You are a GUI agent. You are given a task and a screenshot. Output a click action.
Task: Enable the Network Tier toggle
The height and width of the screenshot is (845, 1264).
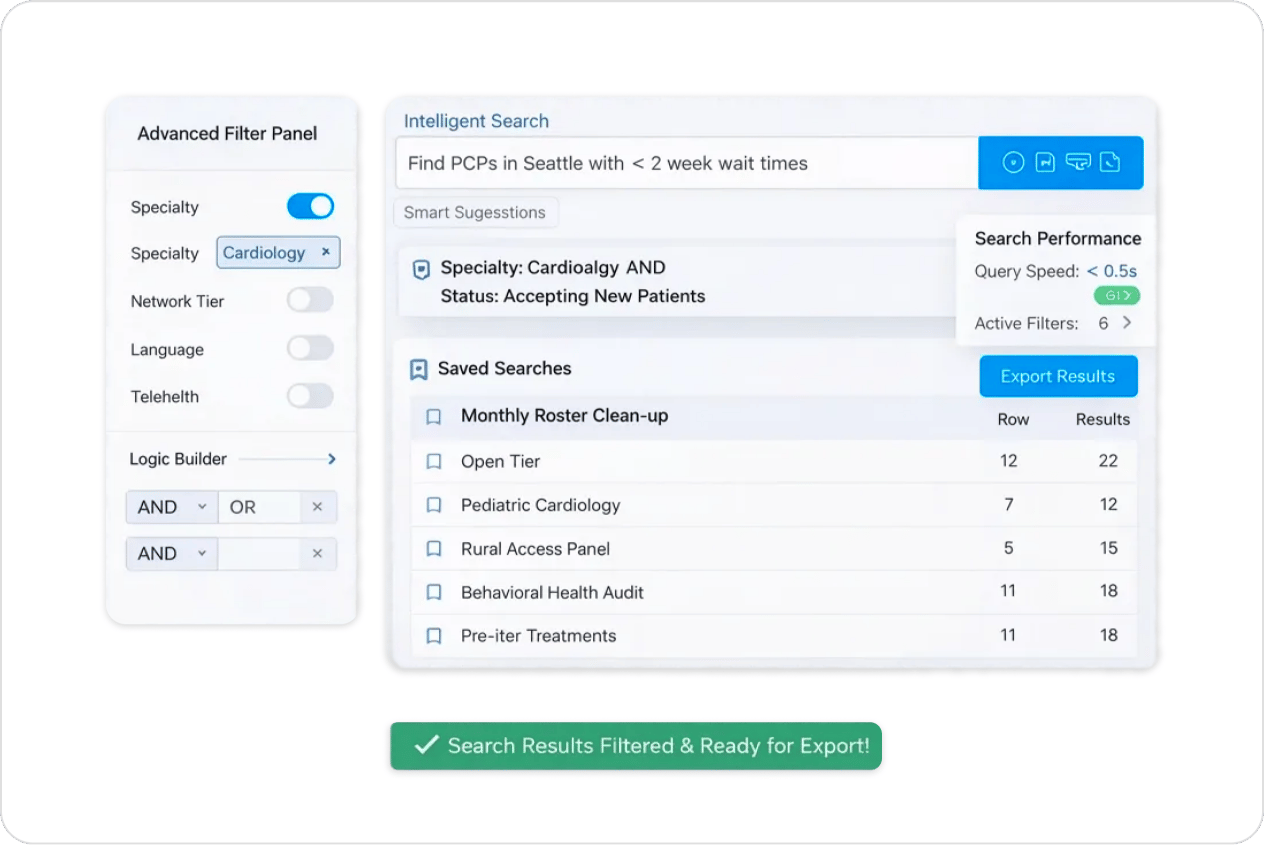[x=310, y=300]
